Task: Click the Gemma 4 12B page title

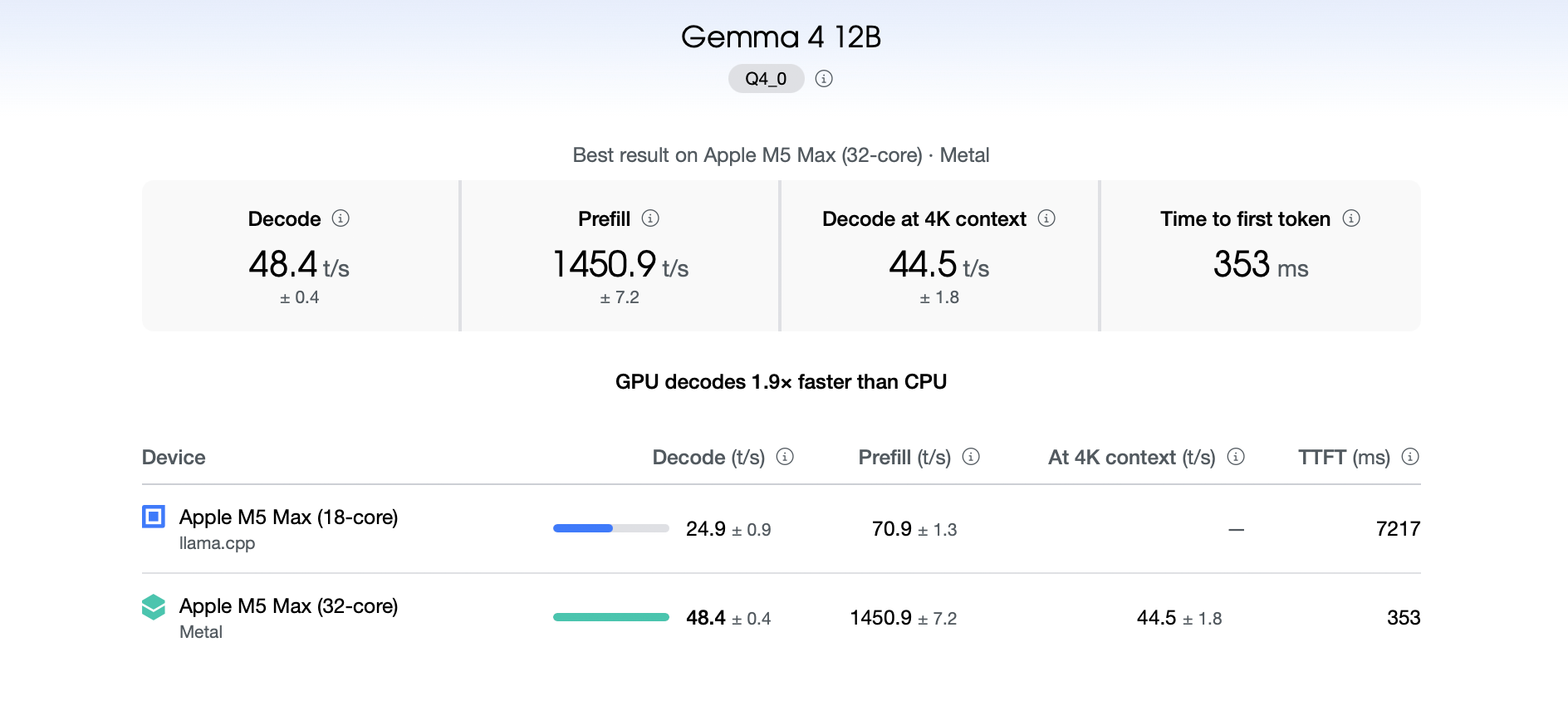Action: click(781, 37)
